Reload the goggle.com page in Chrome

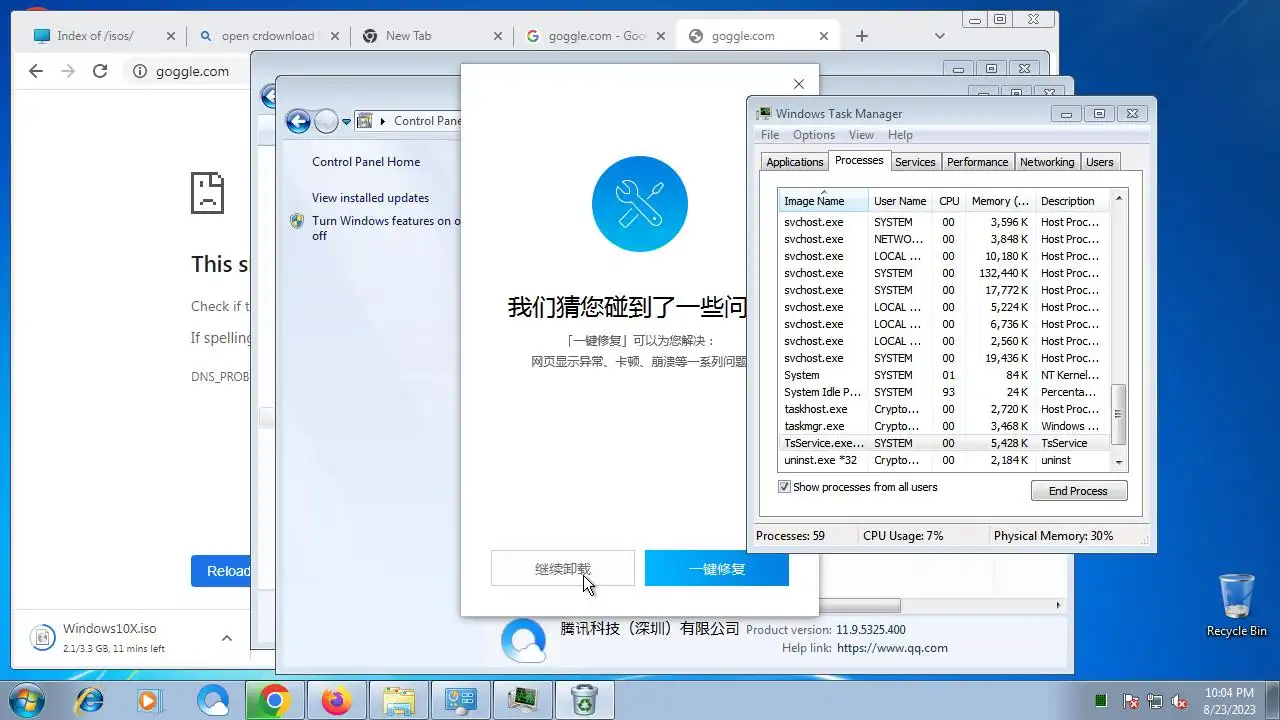pos(100,71)
